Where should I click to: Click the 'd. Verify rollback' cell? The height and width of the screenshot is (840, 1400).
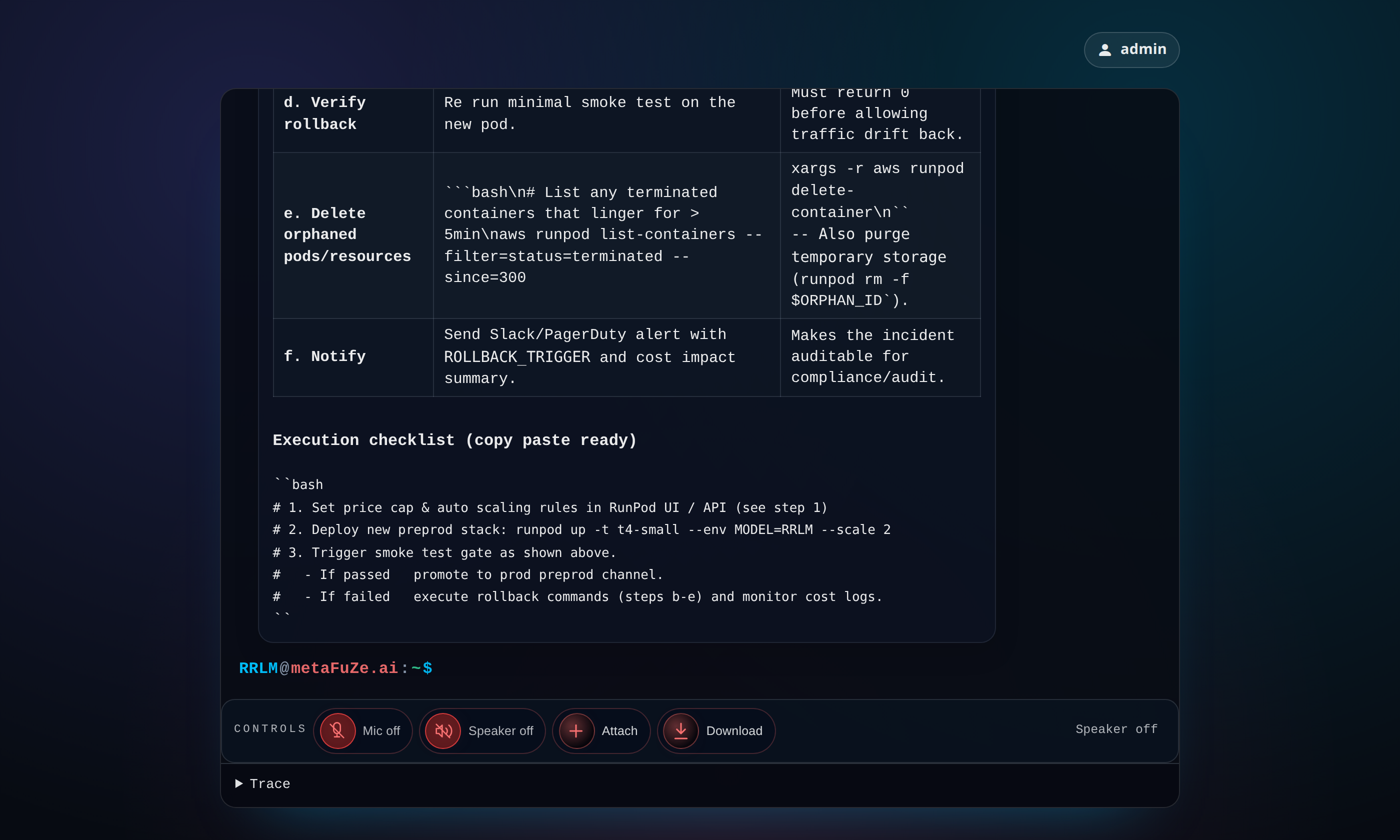tap(325, 113)
